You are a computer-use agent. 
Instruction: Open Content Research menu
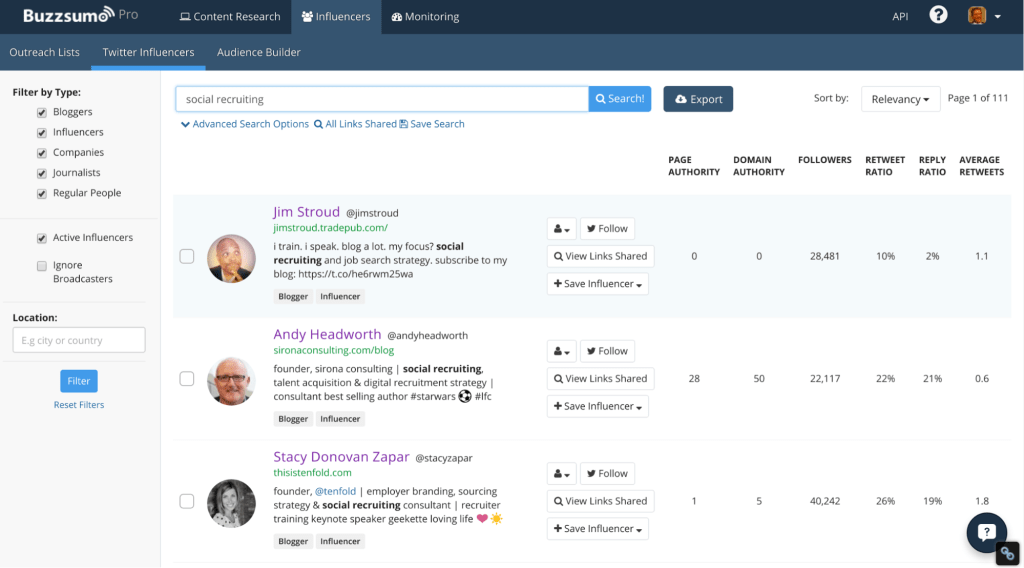(230, 16)
